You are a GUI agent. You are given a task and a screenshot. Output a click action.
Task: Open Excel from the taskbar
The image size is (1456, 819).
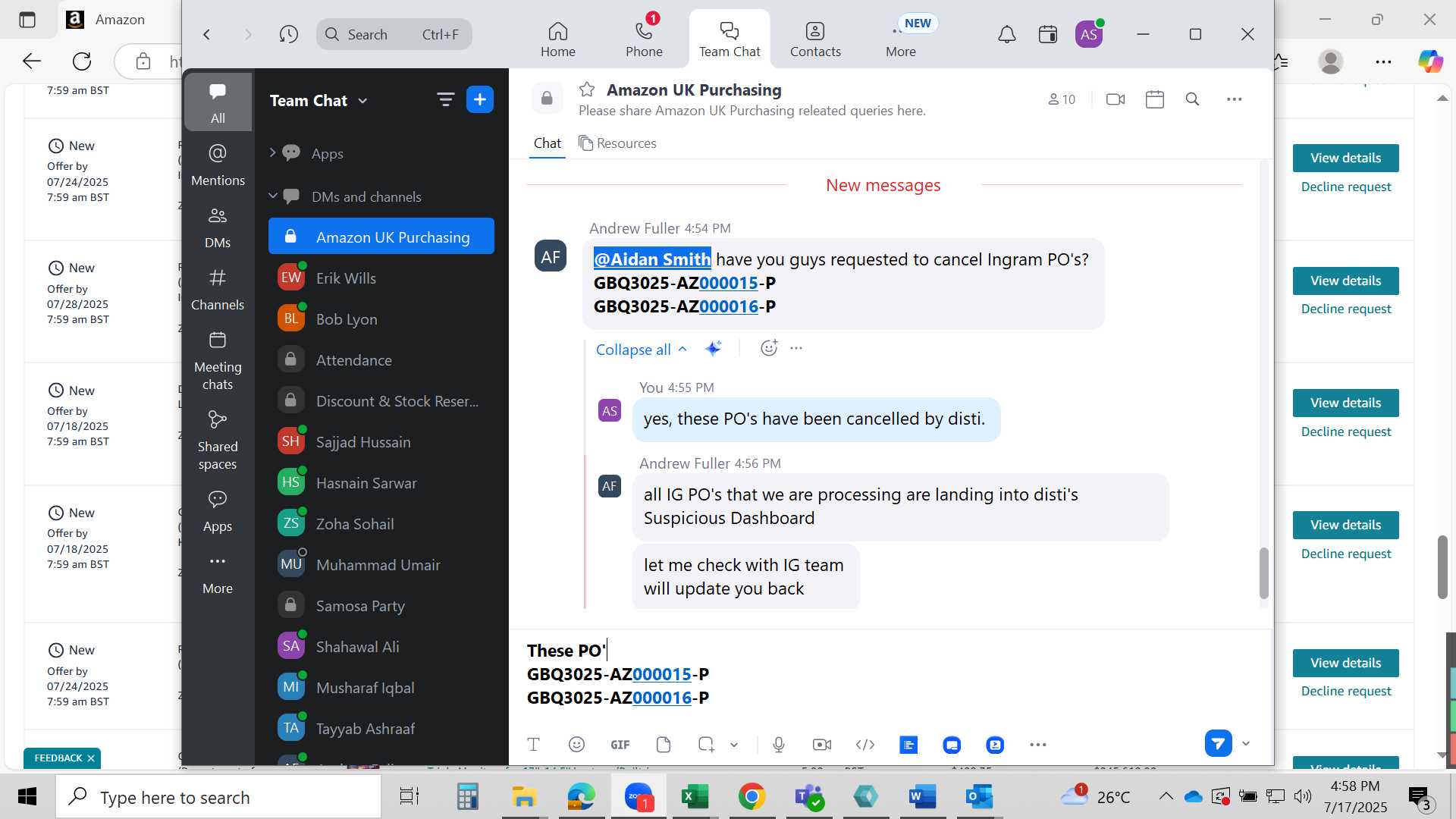(694, 797)
